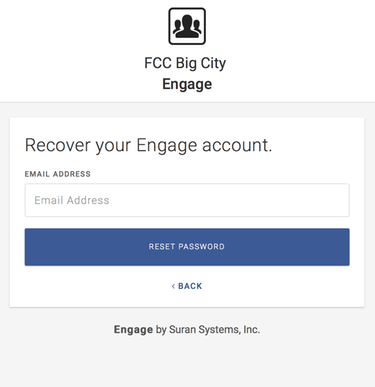Click the word account in the heading
375x387 pixels.
pyautogui.click(x=237, y=145)
